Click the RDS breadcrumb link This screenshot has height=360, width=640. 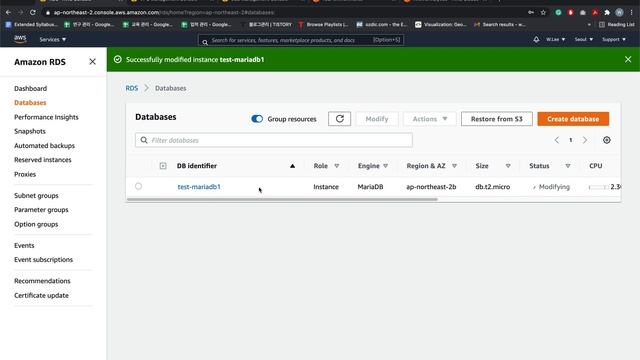point(131,88)
